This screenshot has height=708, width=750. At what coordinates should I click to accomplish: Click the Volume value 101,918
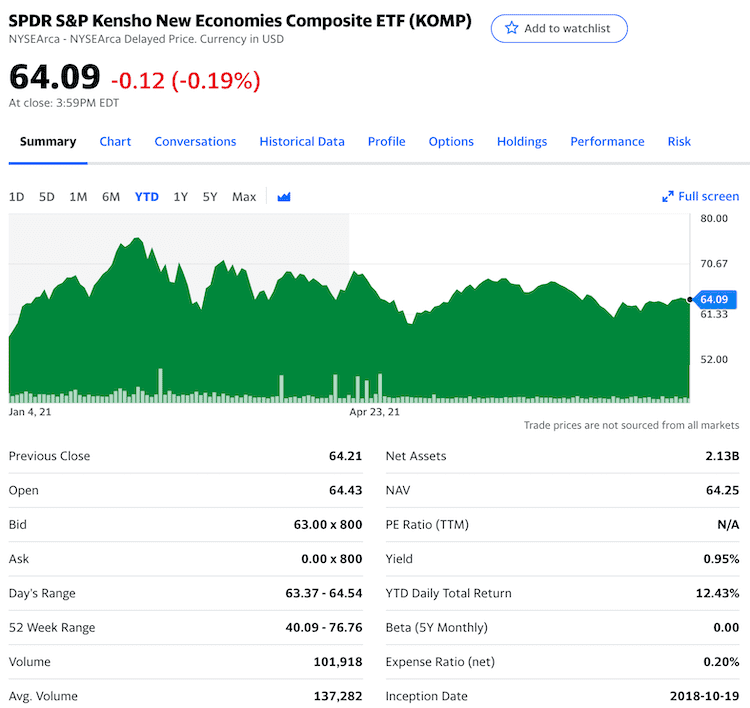(338, 662)
